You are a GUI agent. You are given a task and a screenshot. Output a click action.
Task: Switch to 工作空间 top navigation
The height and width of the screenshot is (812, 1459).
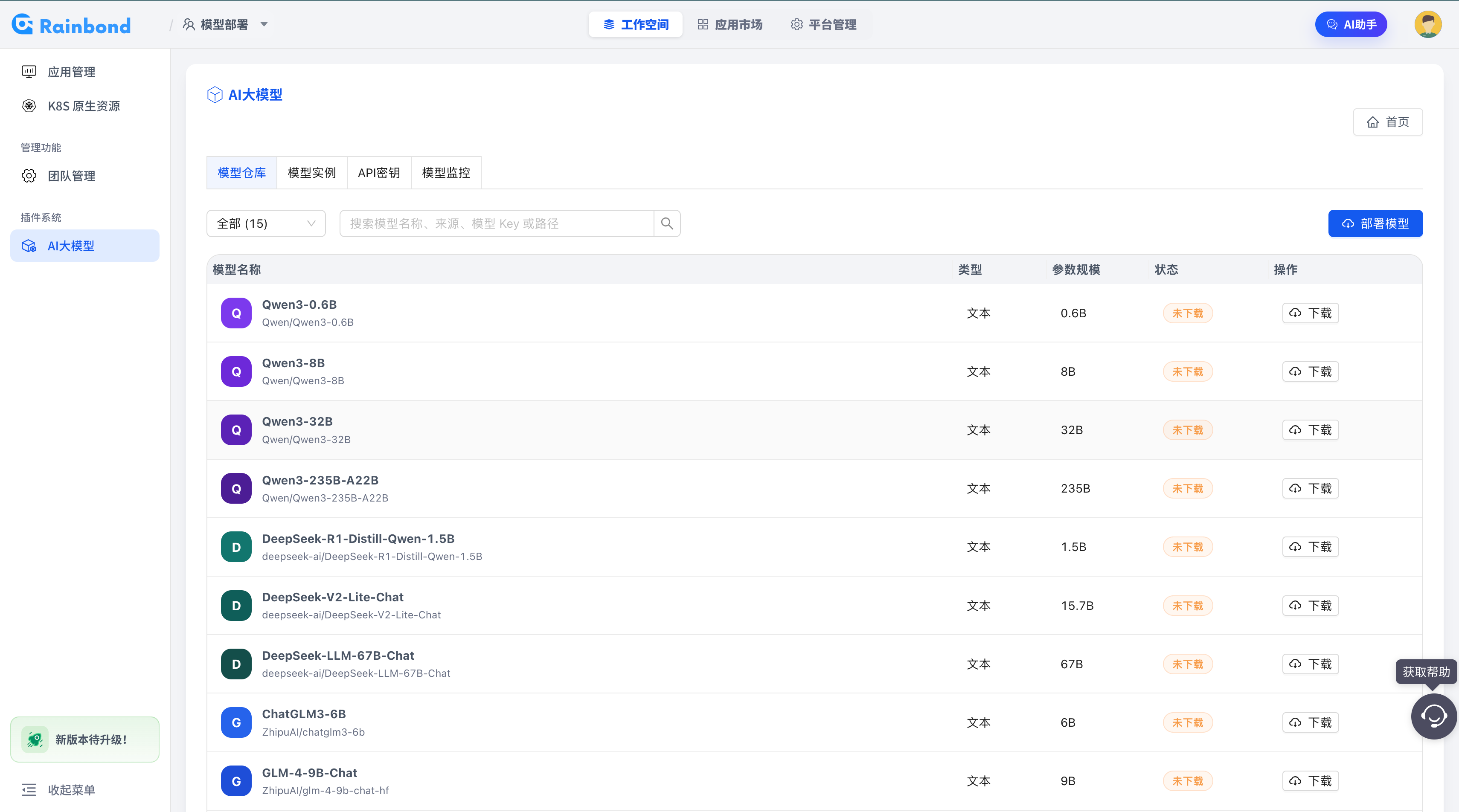[x=636, y=24]
